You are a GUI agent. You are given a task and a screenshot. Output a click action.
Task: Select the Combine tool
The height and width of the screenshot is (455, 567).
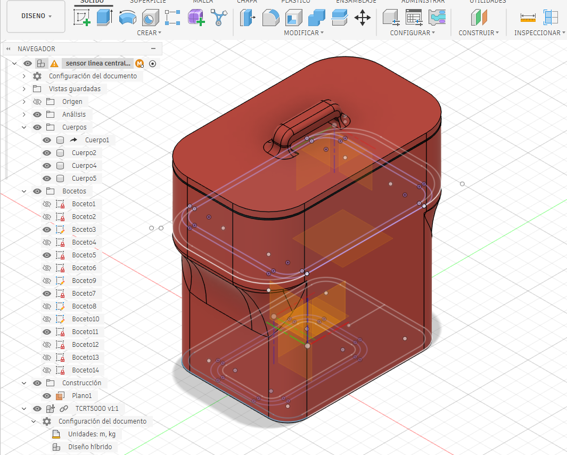[316, 17]
